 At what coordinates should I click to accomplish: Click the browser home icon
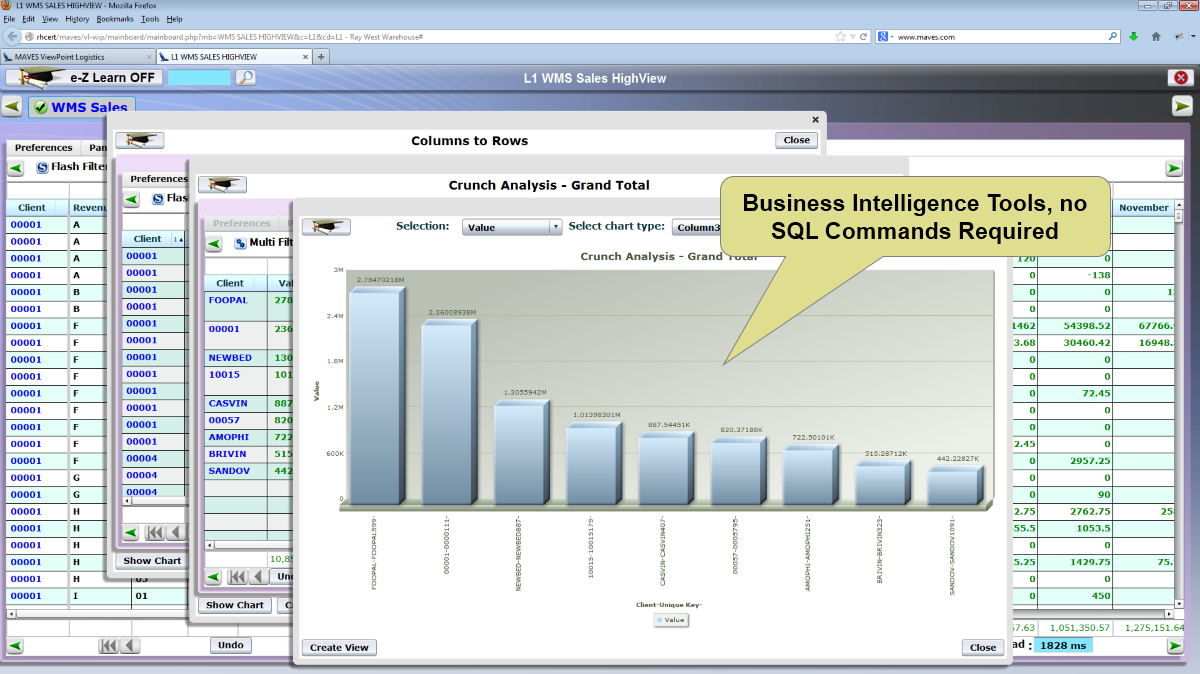(1156, 37)
